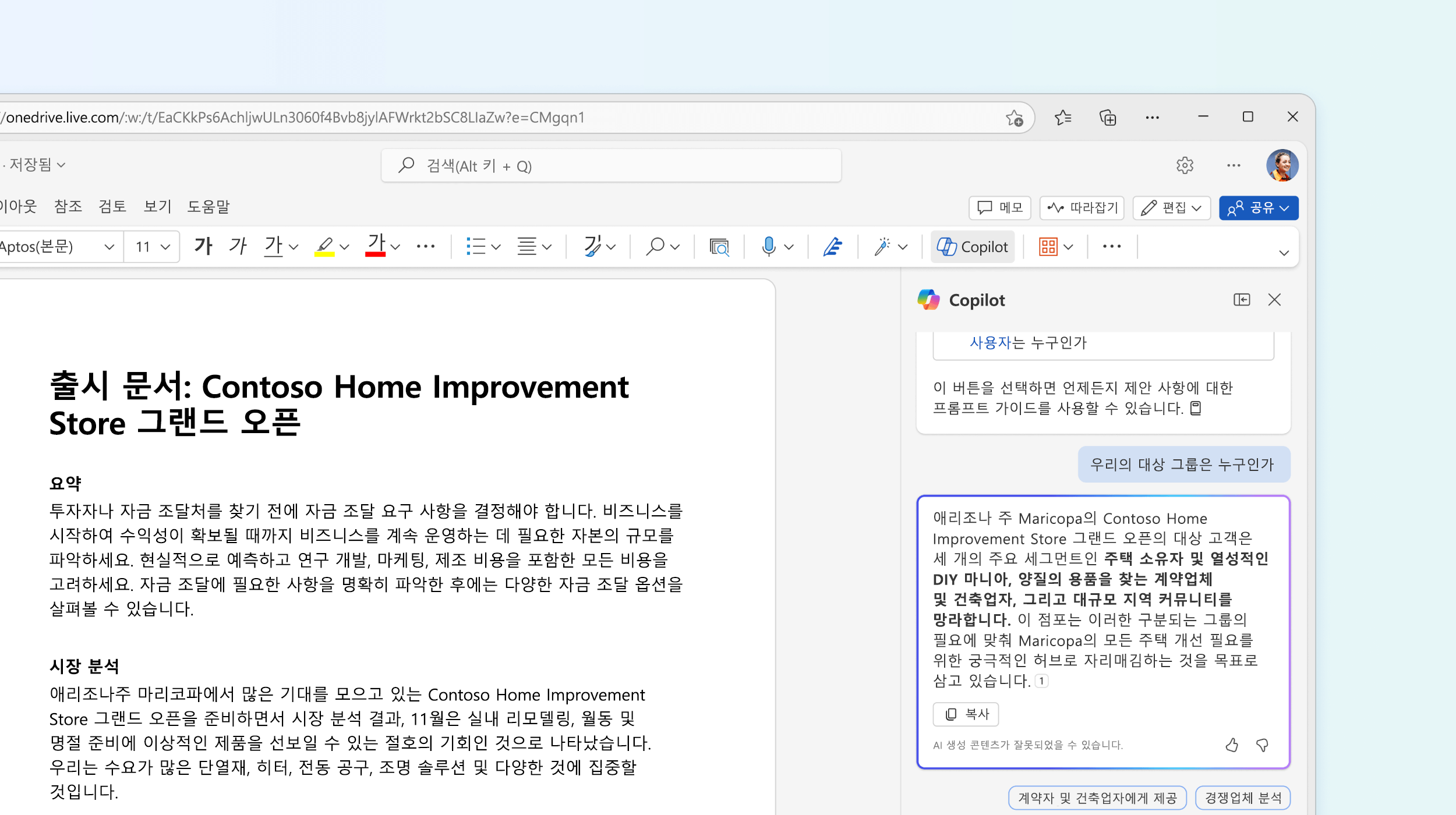Click the 사용자는 누구인가 suggestion link
This screenshot has height=815, width=1456.
[1028, 342]
